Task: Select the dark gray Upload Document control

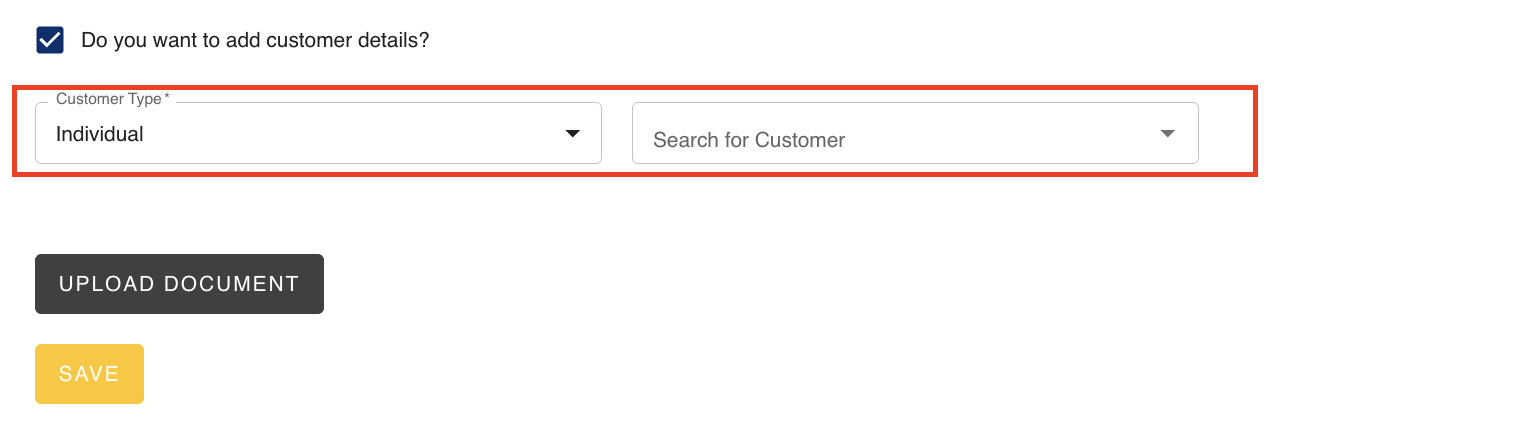Action: pos(179,284)
